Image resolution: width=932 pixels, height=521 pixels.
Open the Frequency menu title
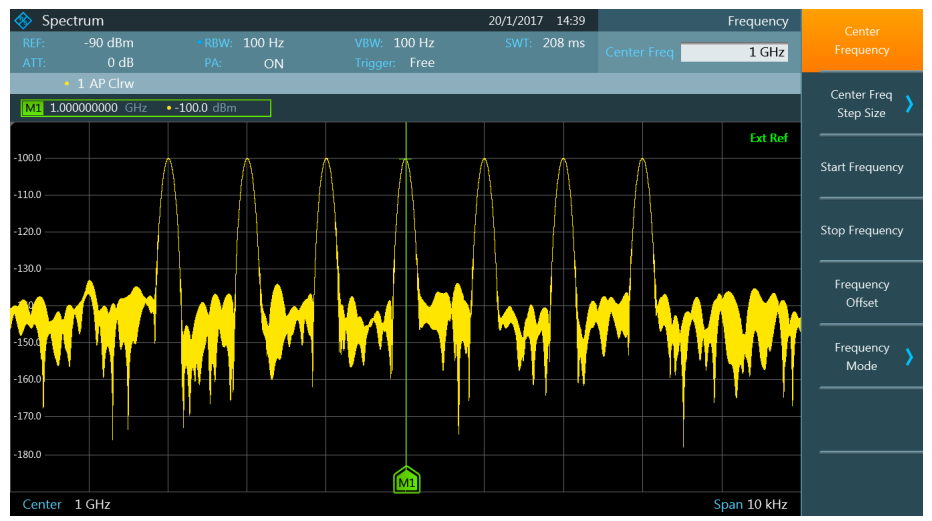point(757,21)
